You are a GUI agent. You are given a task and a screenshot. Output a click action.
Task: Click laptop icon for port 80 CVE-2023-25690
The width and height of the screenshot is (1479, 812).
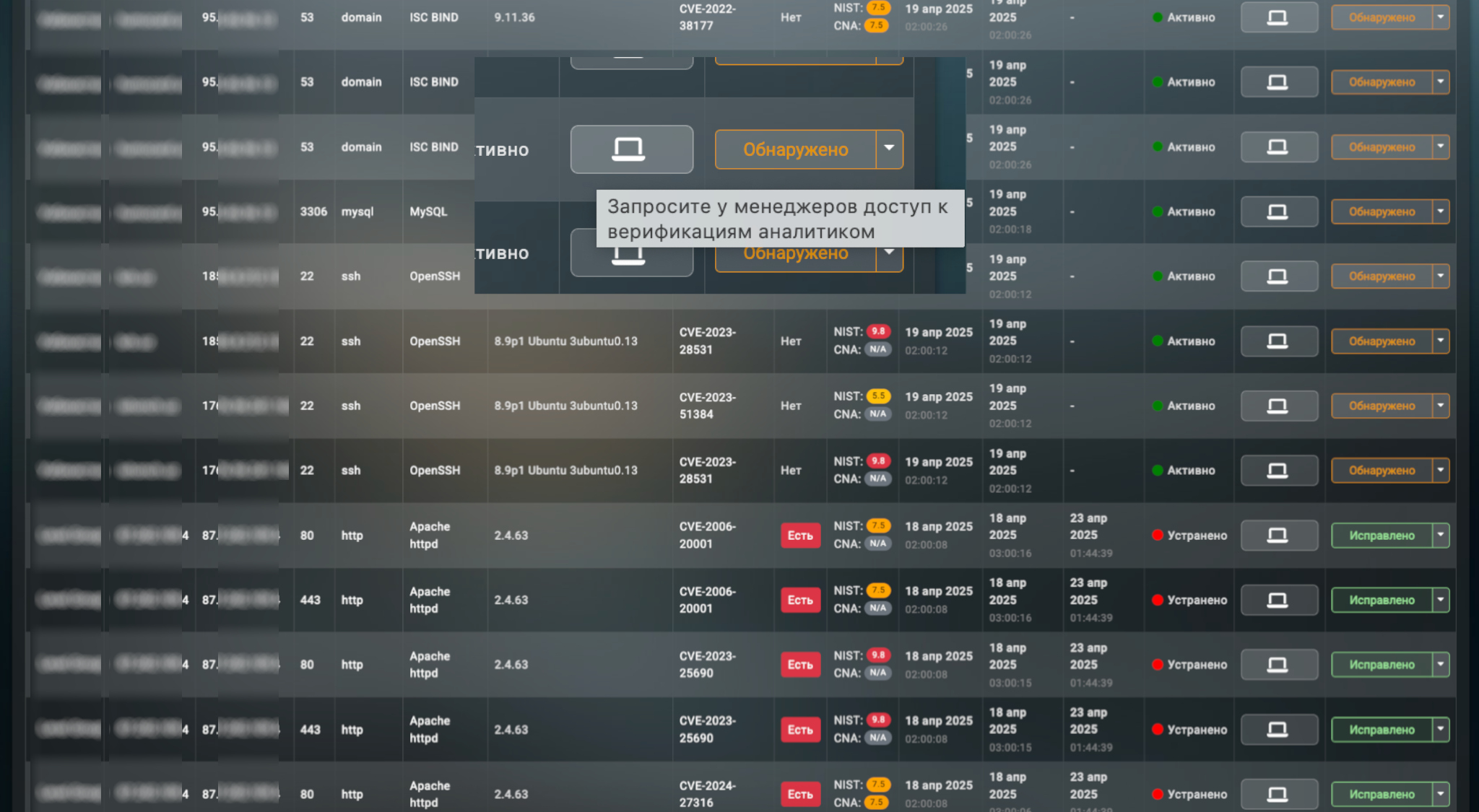point(1278,664)
